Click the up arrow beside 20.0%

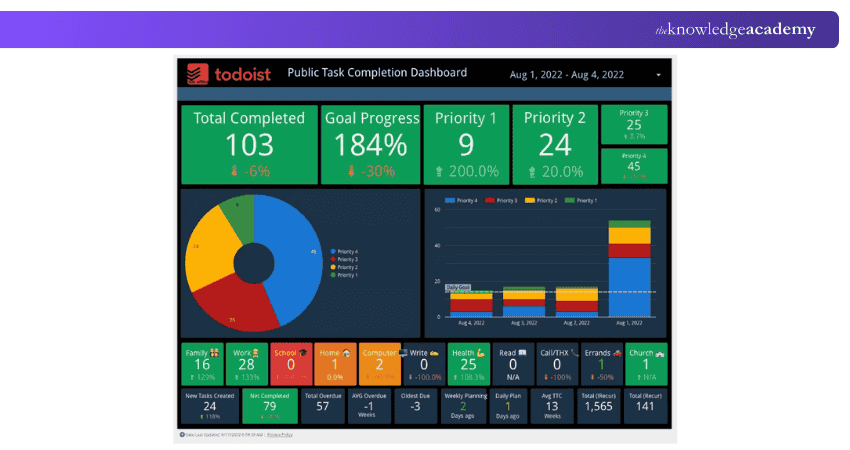click(x=532, y=172)
